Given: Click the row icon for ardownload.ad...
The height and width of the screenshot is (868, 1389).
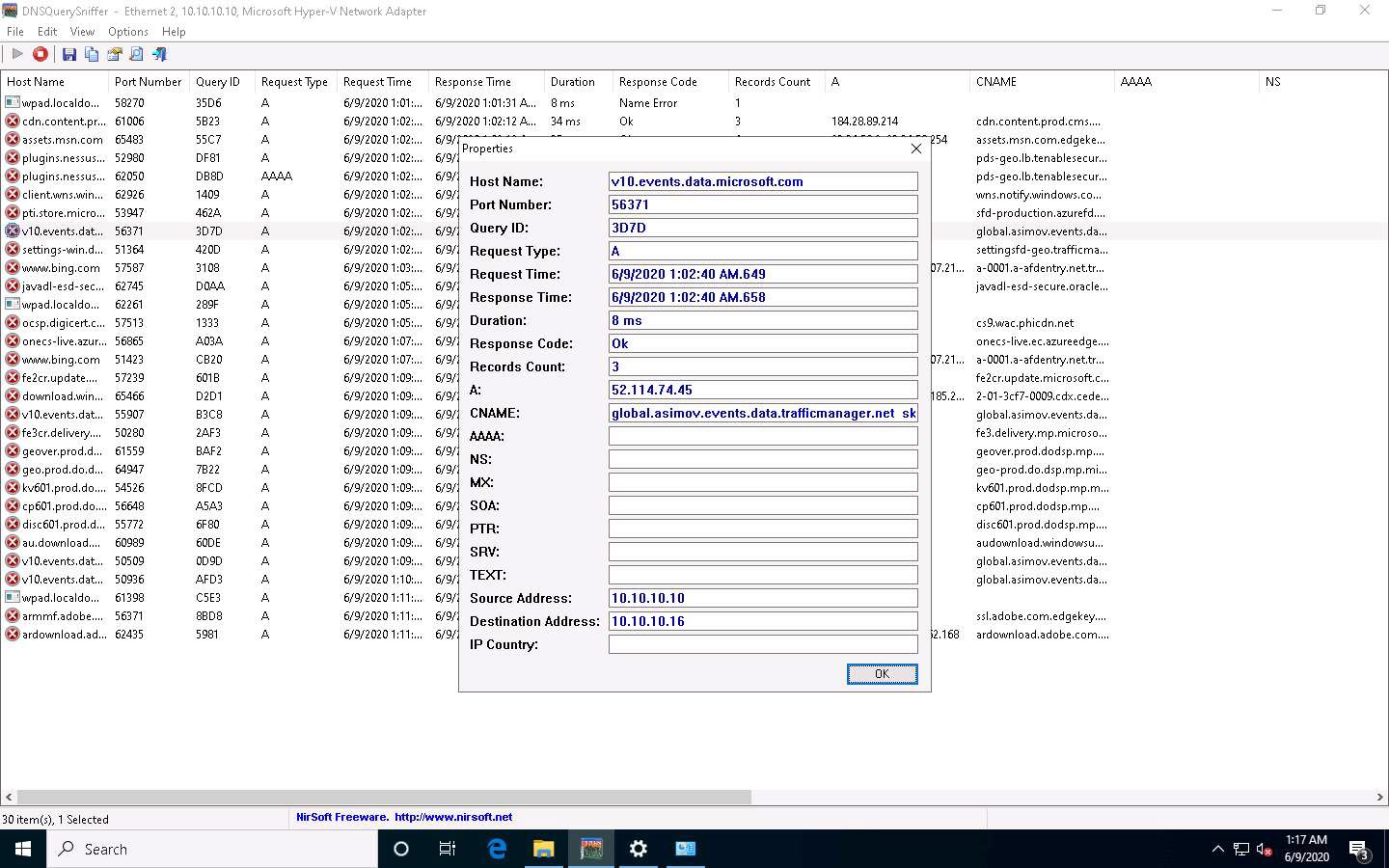Looking at the screenshot, I should click(x=13, y=635).
